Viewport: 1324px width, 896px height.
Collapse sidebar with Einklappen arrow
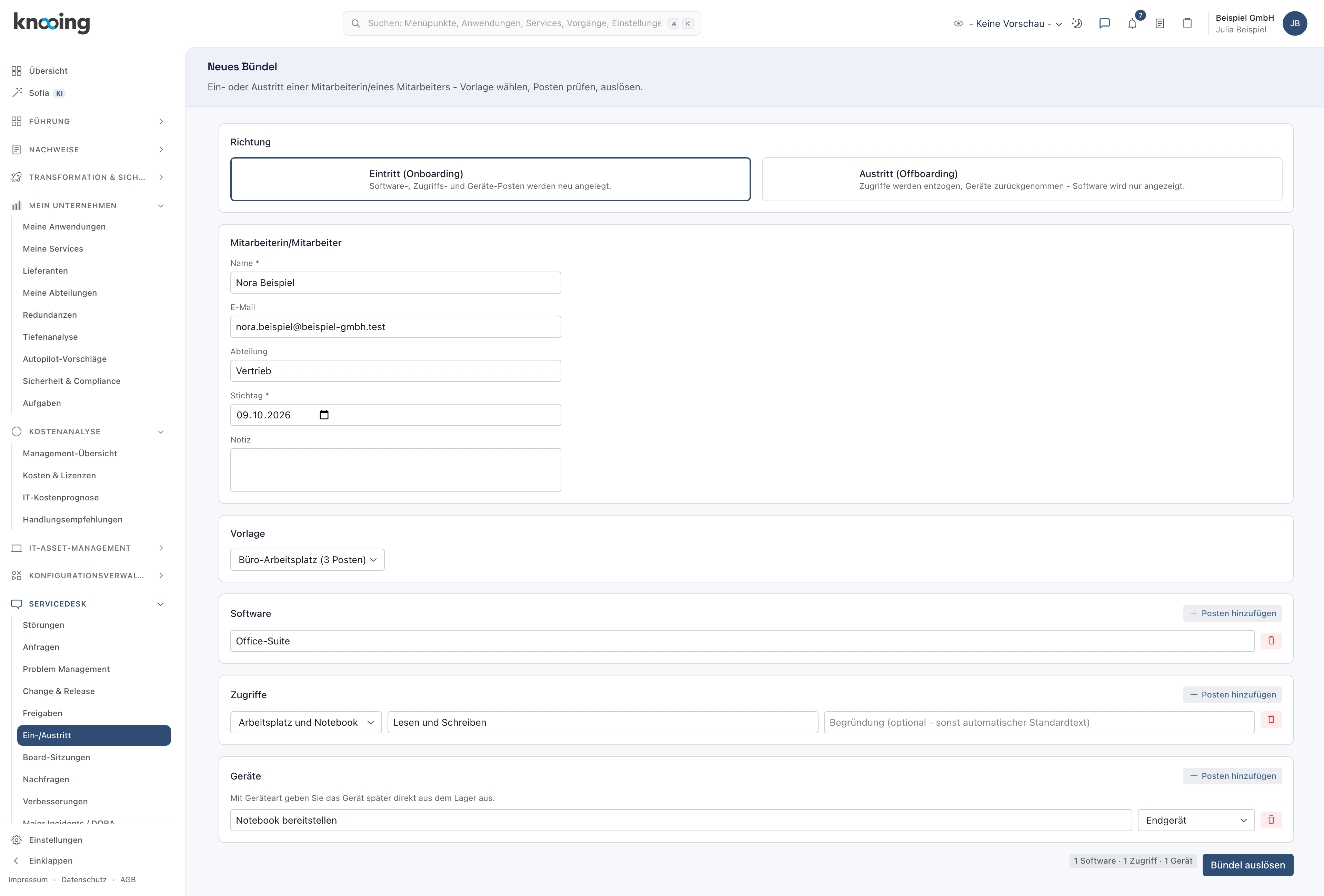click(16, 861)
